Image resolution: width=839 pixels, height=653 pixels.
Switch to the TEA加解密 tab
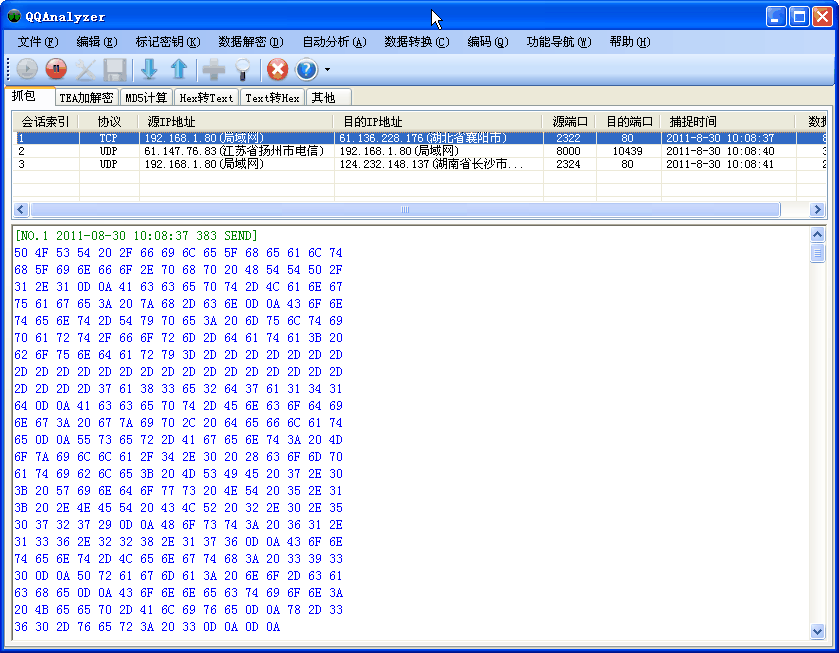tap(86, 98)
